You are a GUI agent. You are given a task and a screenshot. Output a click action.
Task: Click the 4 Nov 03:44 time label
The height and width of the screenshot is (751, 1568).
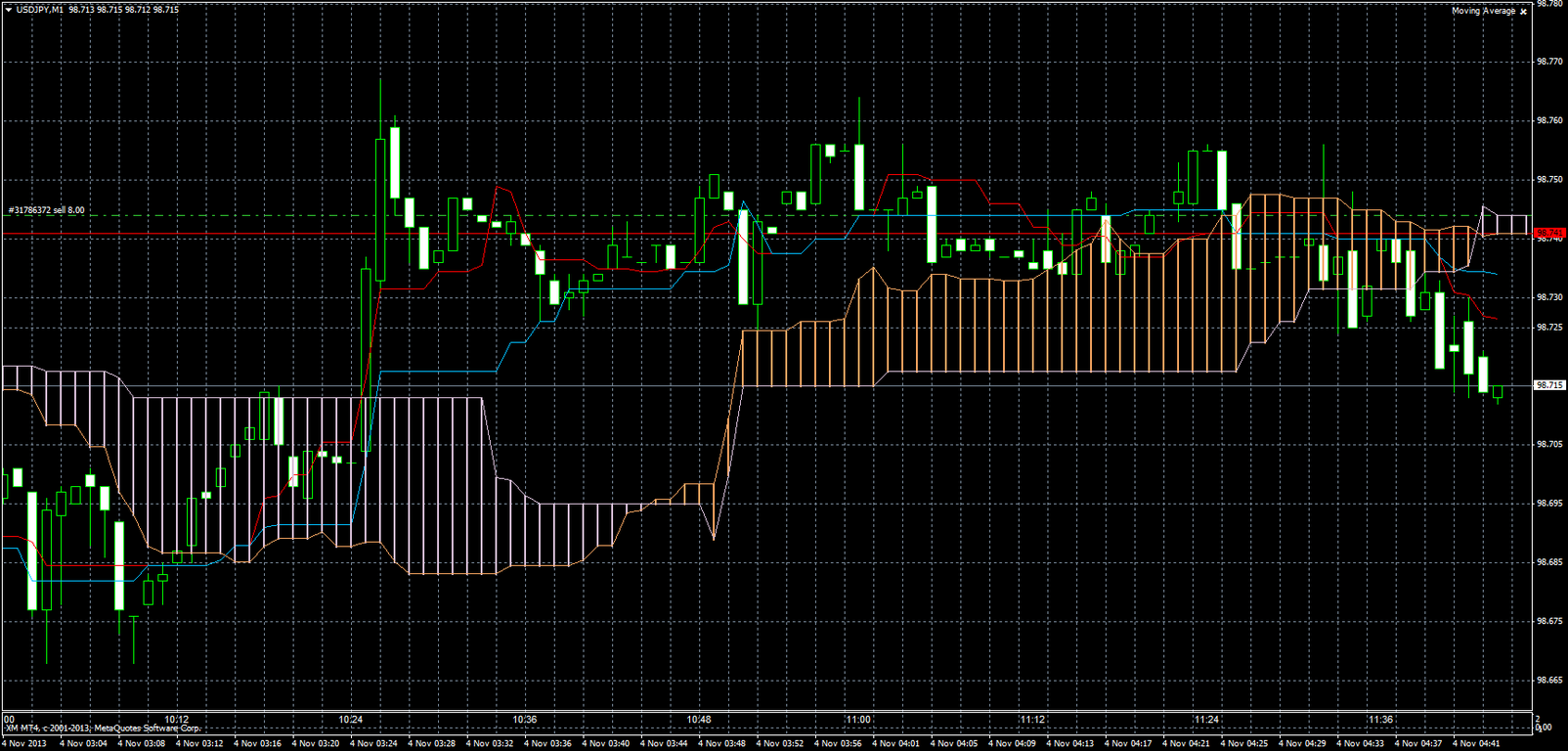pos(664,744)
